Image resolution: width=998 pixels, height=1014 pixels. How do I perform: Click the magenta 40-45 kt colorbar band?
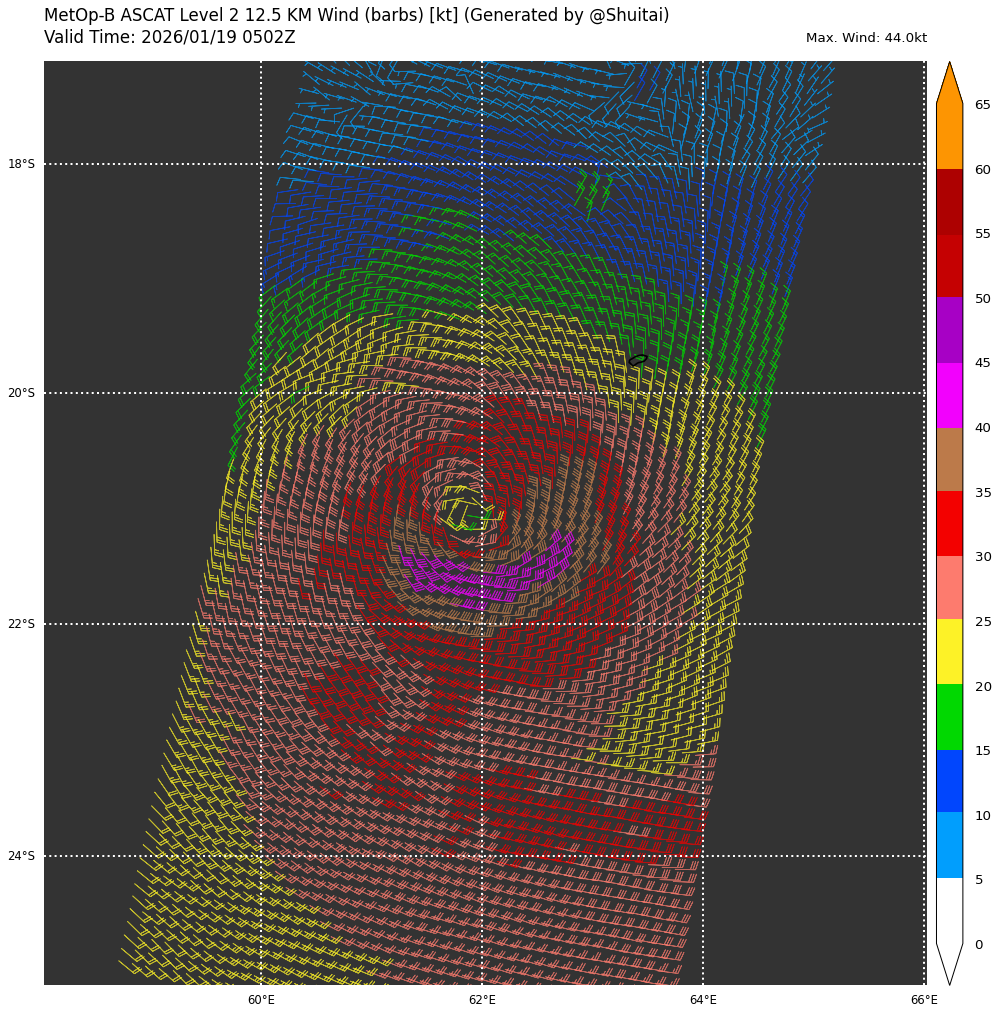pos(949,395)
